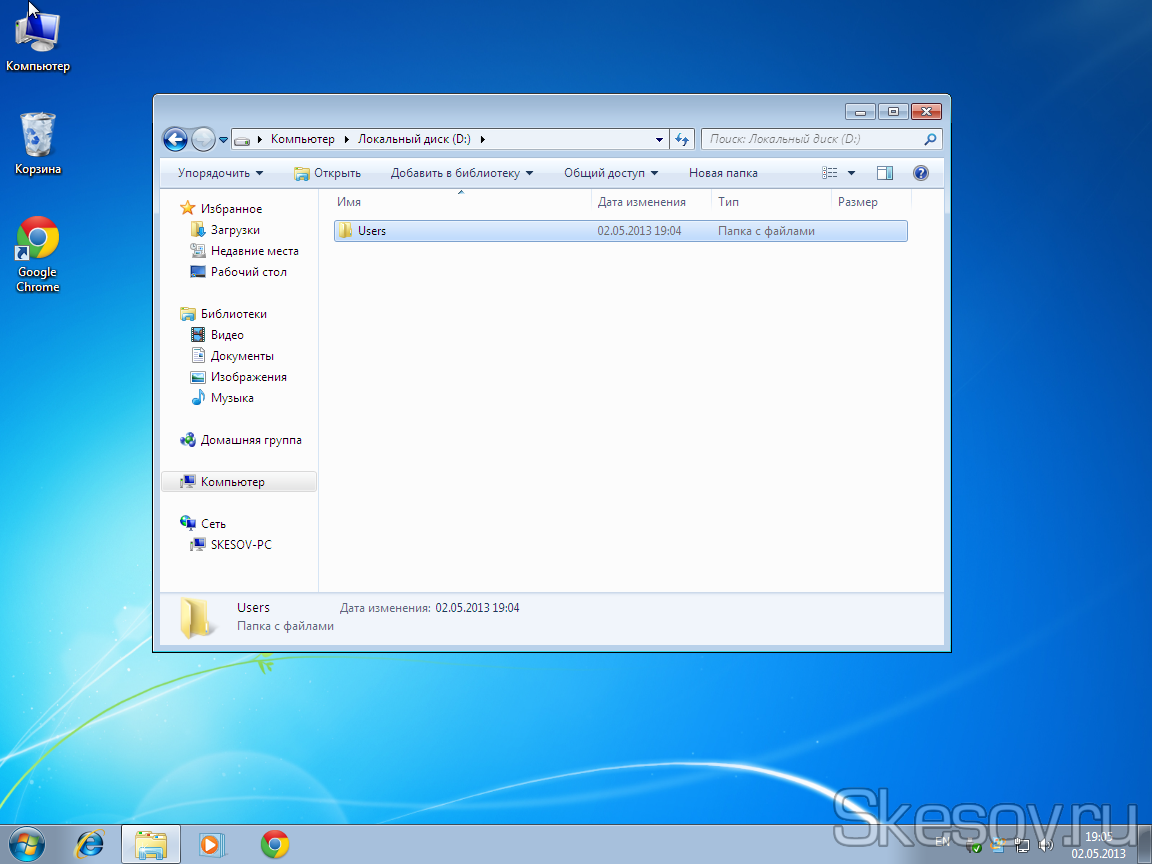This screenshot has width=1152, height=864.
Task: Launch Internet Explorer from taskbar
Action: click(x=90, y=844)
